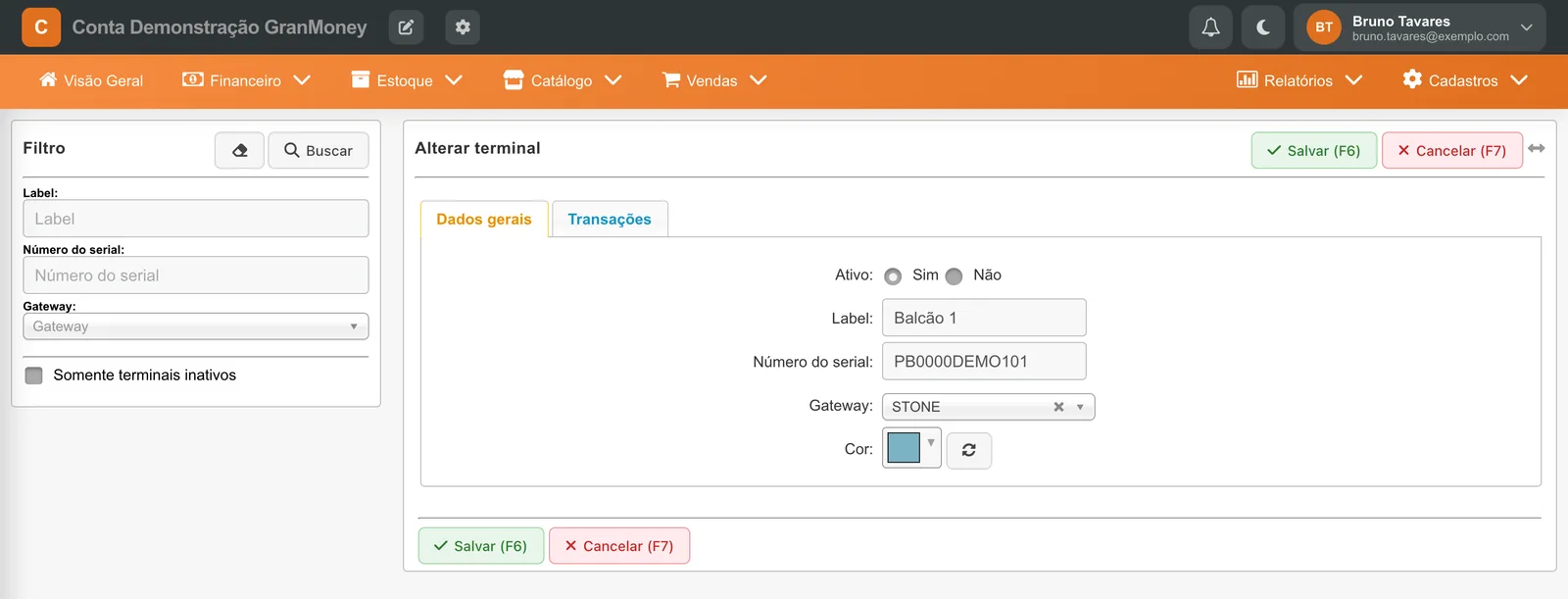Open the Gateway filter dropdown
This screenshot has width=1568, height=599.
coord(196,326)
